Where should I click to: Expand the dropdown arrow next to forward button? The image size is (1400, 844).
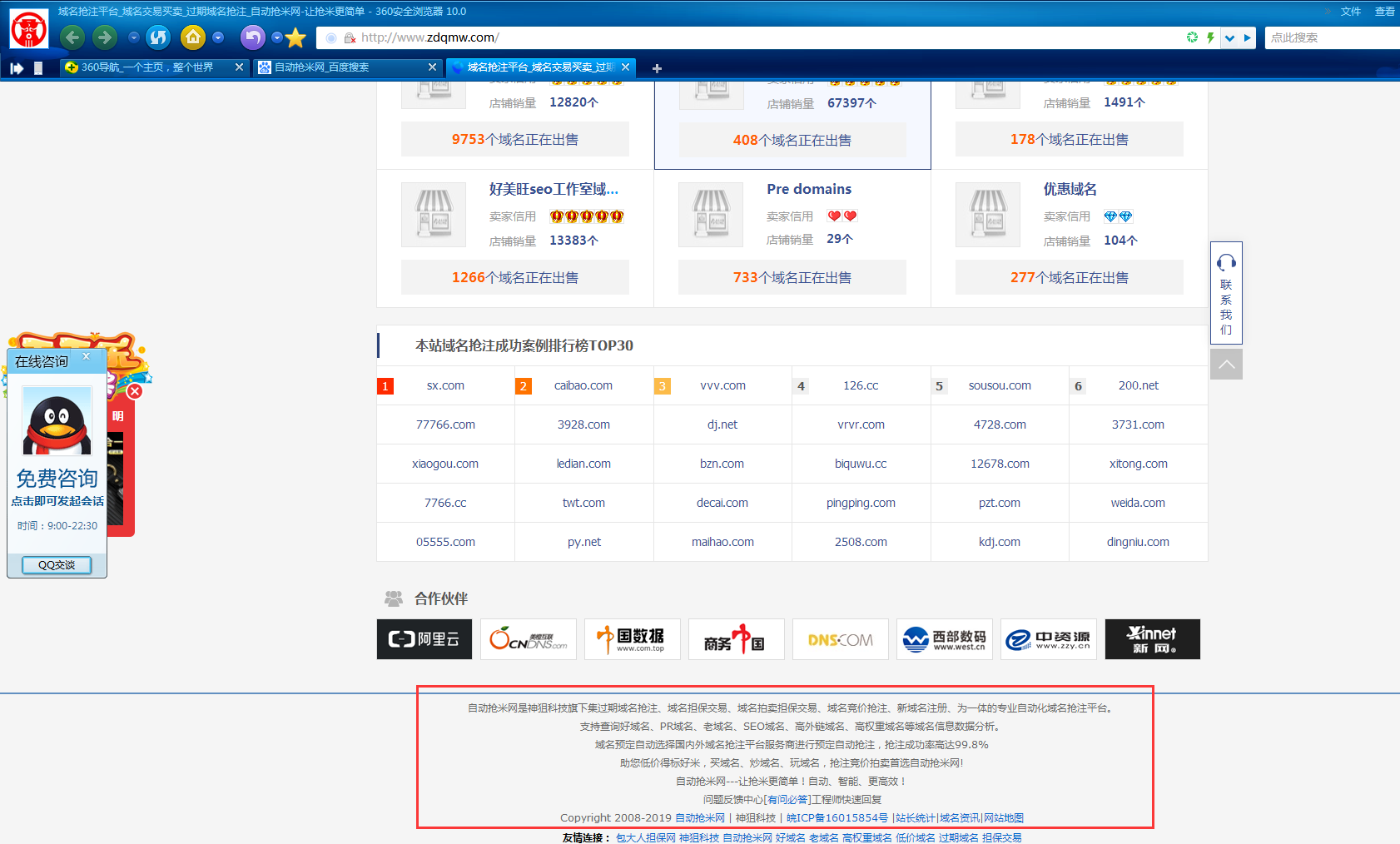[133, 37]
